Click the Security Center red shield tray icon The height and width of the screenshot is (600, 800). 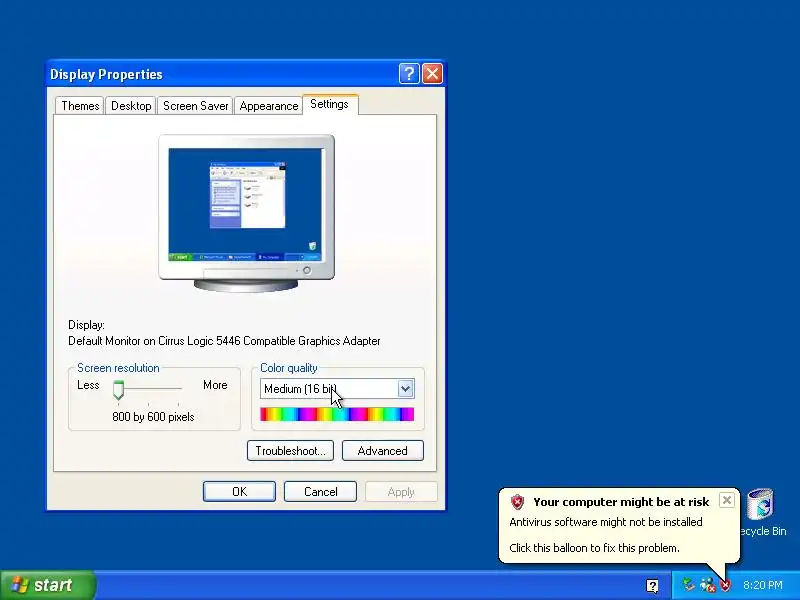click(726, 585)
